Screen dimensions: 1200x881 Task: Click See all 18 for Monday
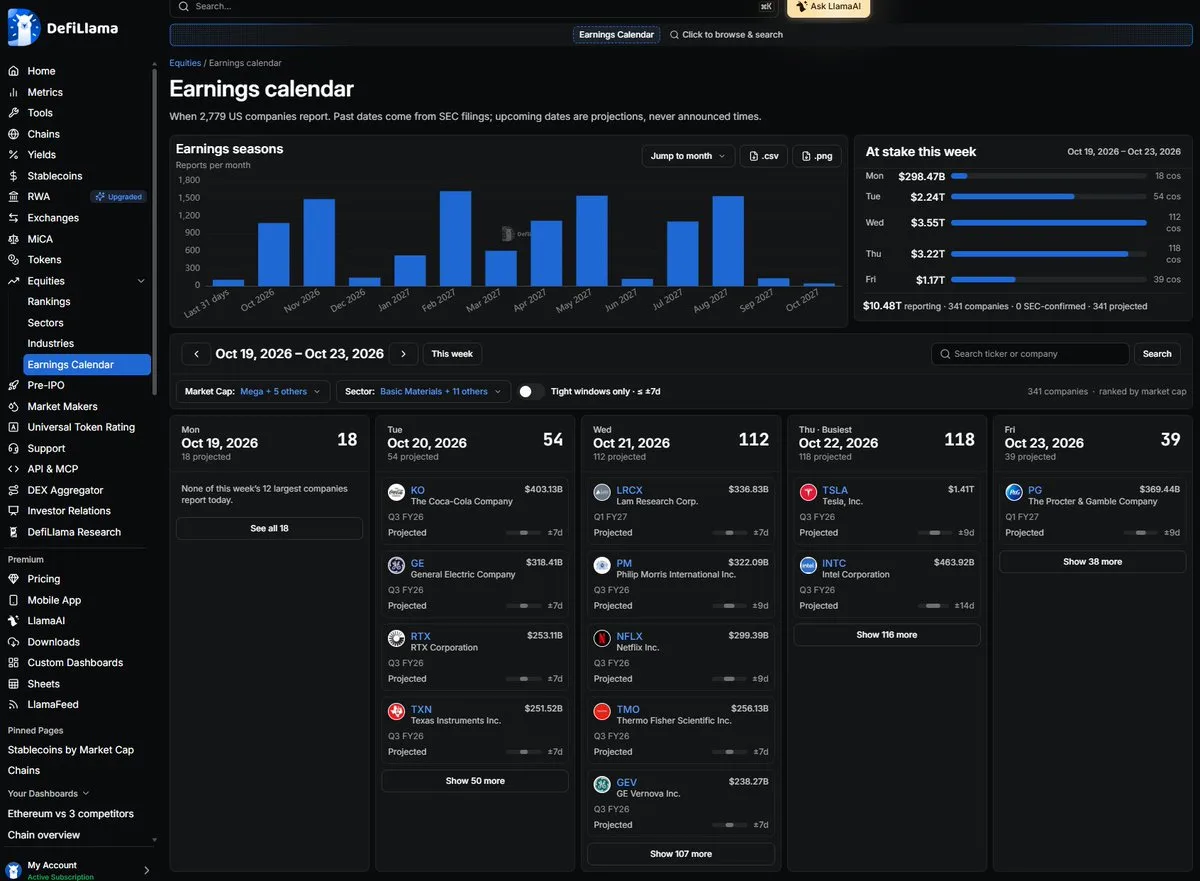(x=269, y=528)
